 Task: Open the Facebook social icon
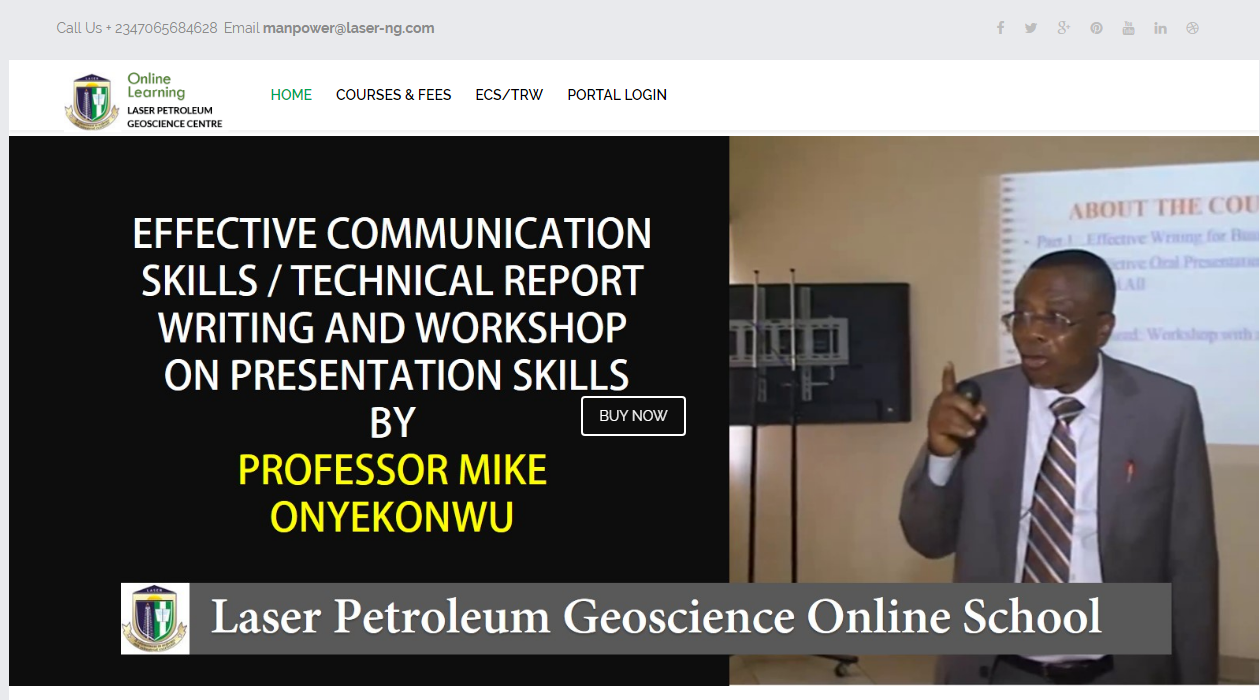click(1000, 28)
